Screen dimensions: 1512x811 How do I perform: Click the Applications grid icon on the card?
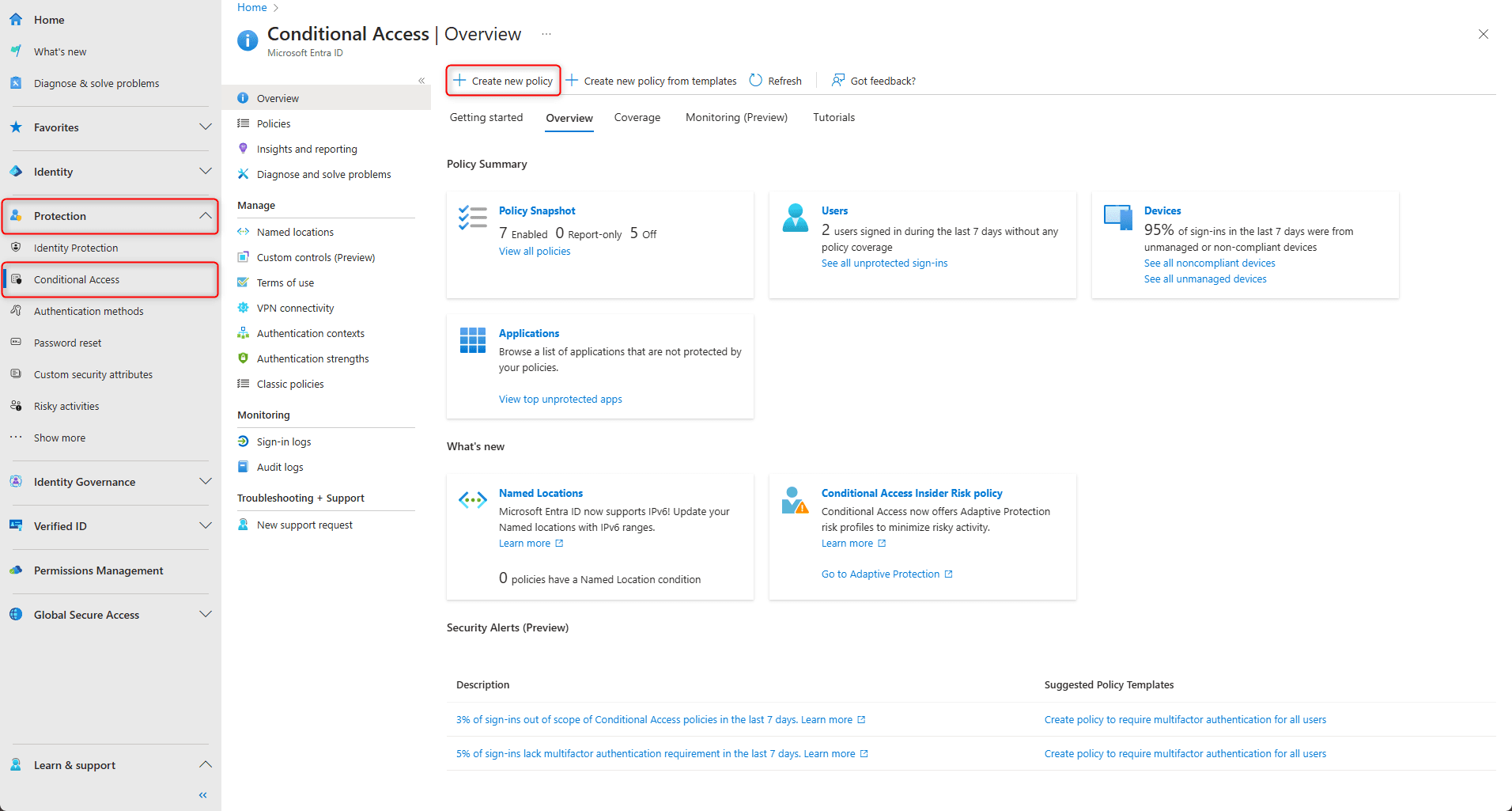tap(473, 340)
